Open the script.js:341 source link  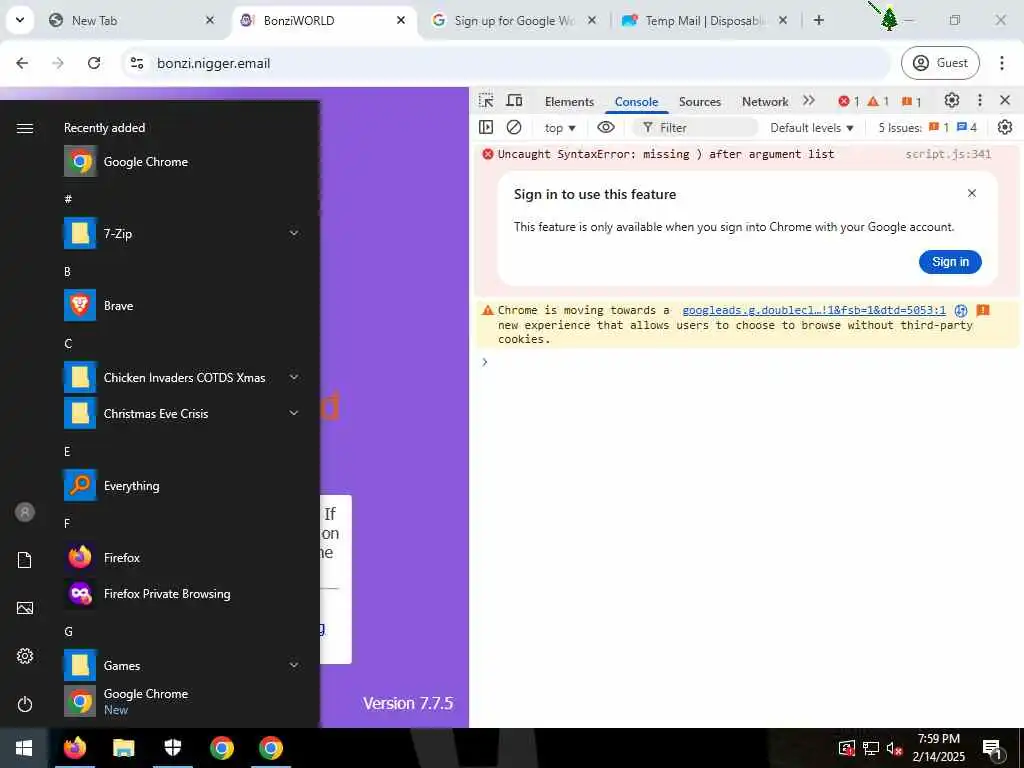coord(948,154)
